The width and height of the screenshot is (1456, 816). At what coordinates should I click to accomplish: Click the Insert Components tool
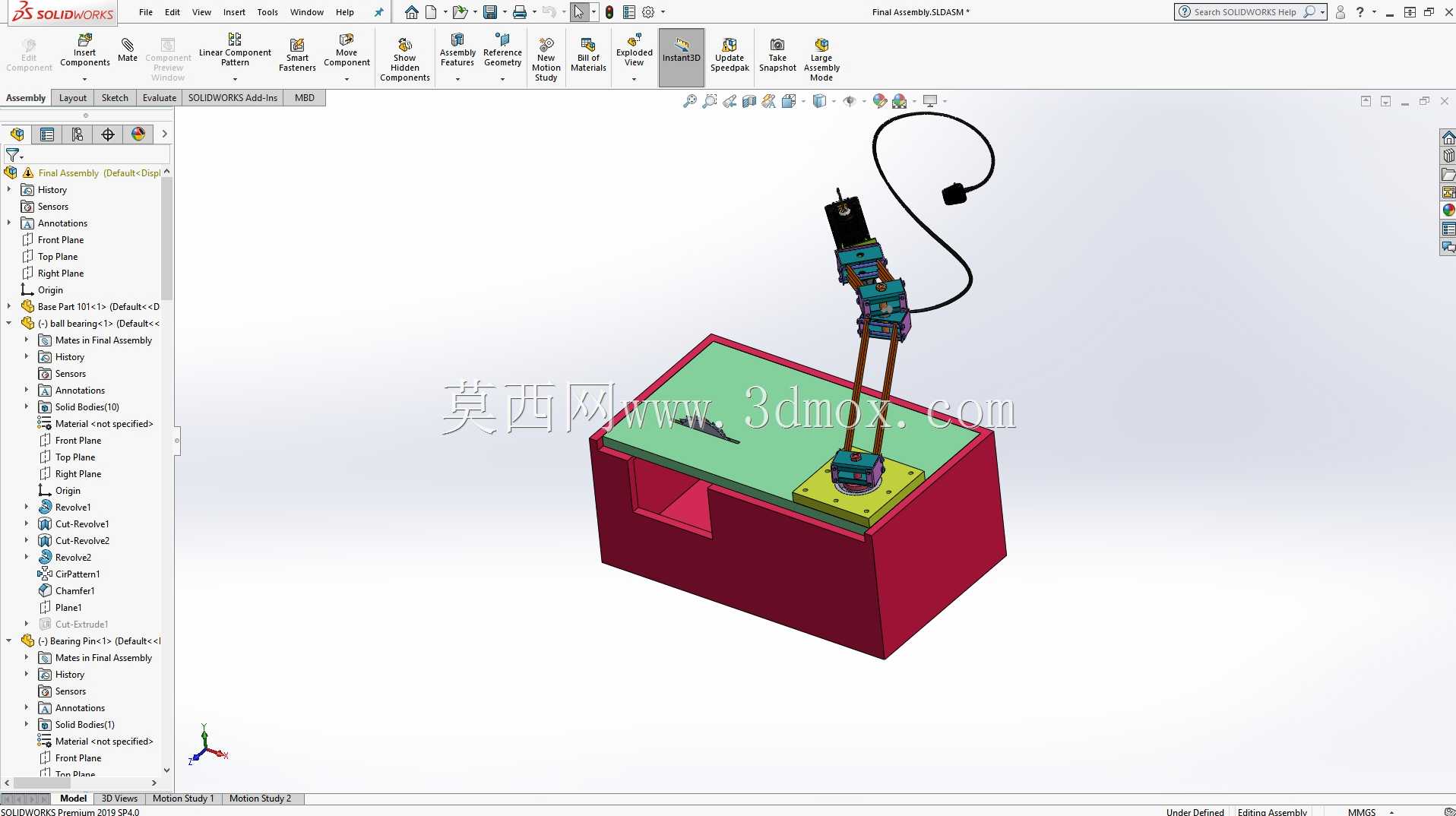(x=84, y=50)
